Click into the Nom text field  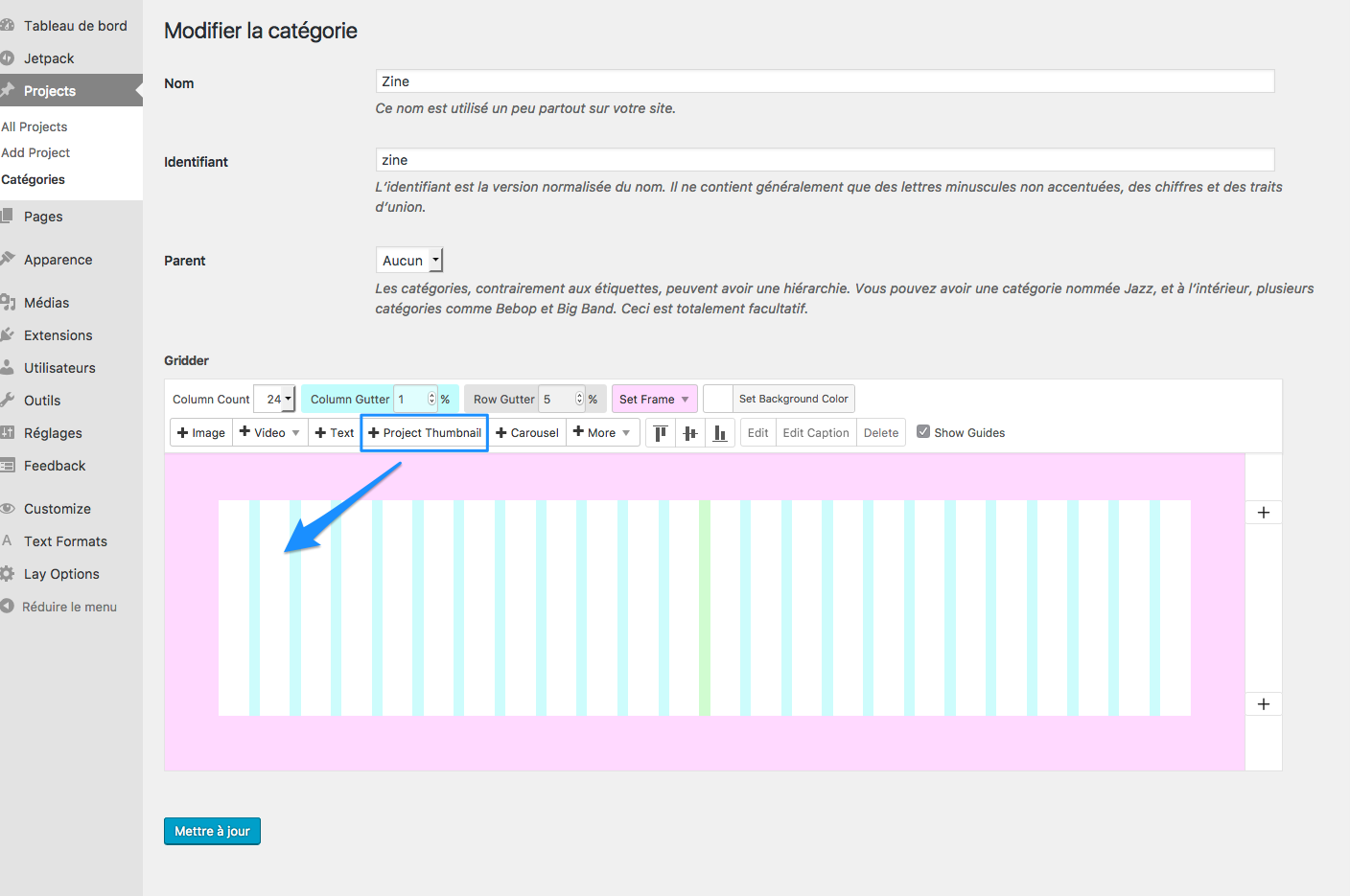tap(825, 81)
